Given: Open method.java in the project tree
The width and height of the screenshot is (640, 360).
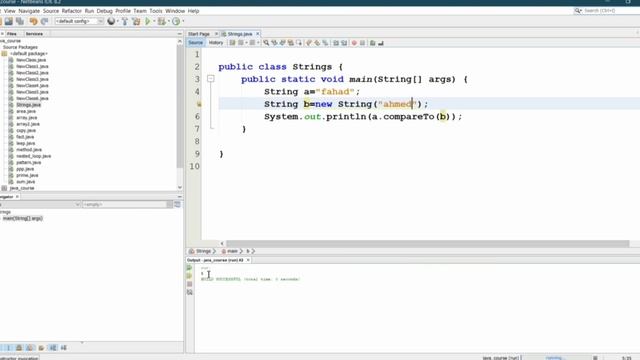Looking at the screenshot, I should click(29, 149).
